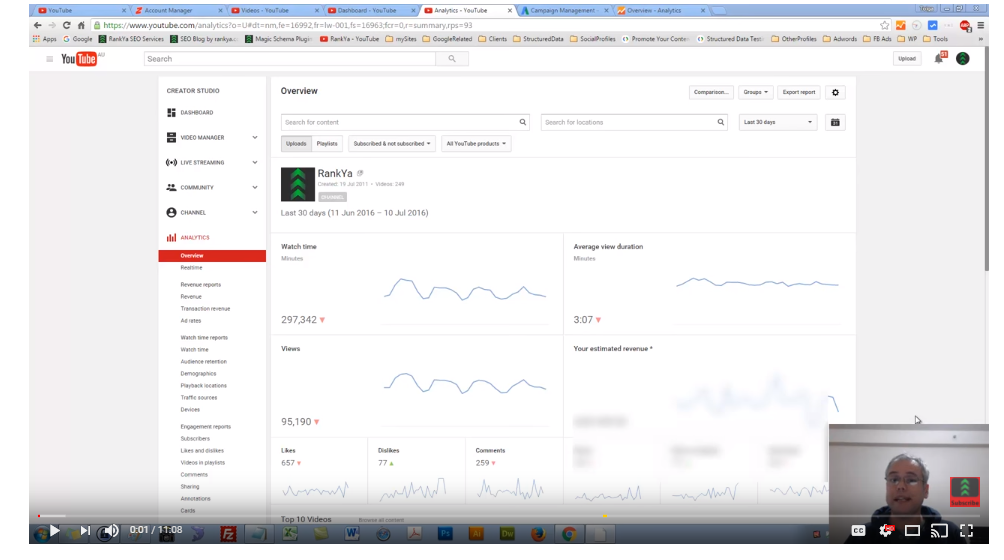Expand the Video Manager section
The width and height of the screenshot is (1004, 560).
coord(255,138)
